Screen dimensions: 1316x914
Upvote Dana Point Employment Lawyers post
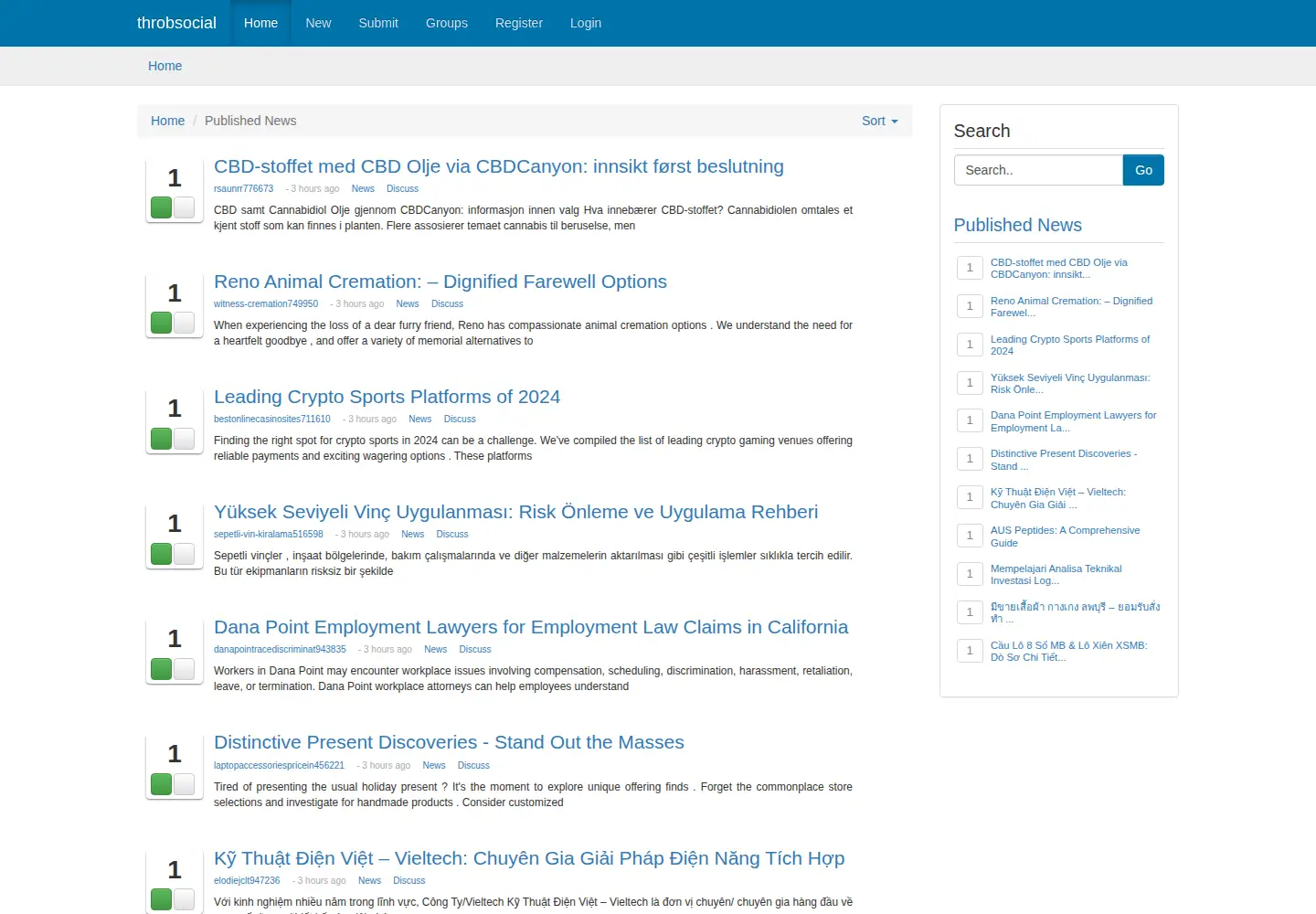(162, 668)
